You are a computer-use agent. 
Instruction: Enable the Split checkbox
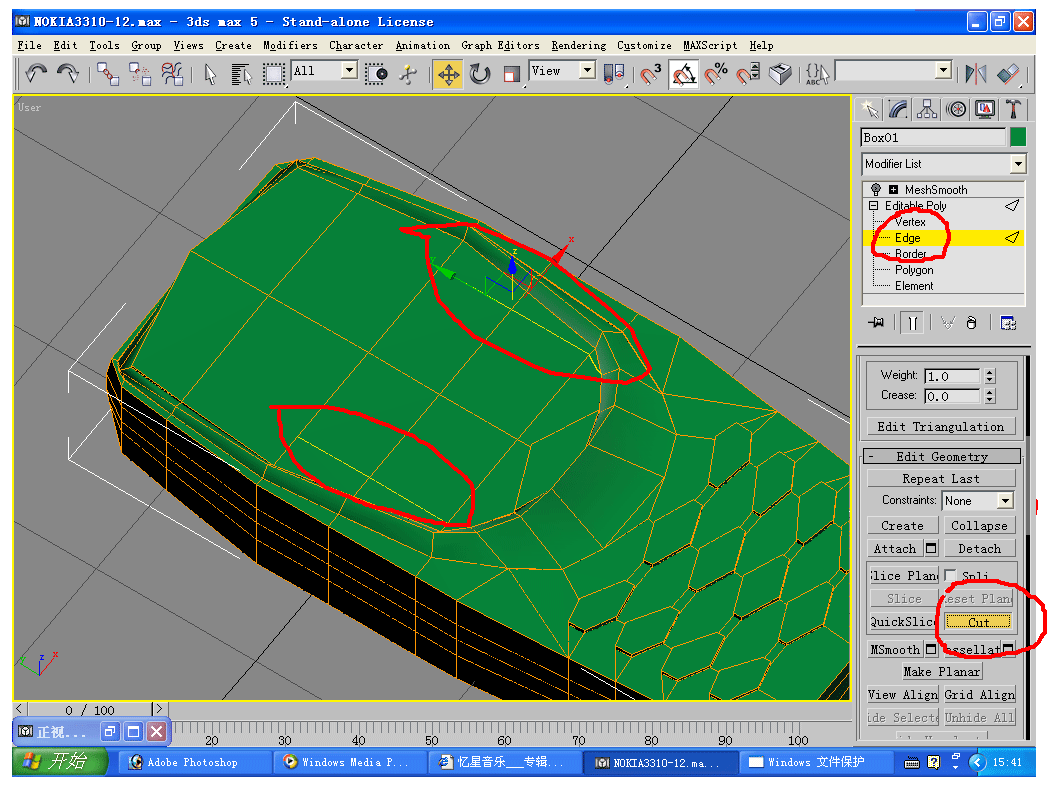pyautogui.click(x=951, y=575)
